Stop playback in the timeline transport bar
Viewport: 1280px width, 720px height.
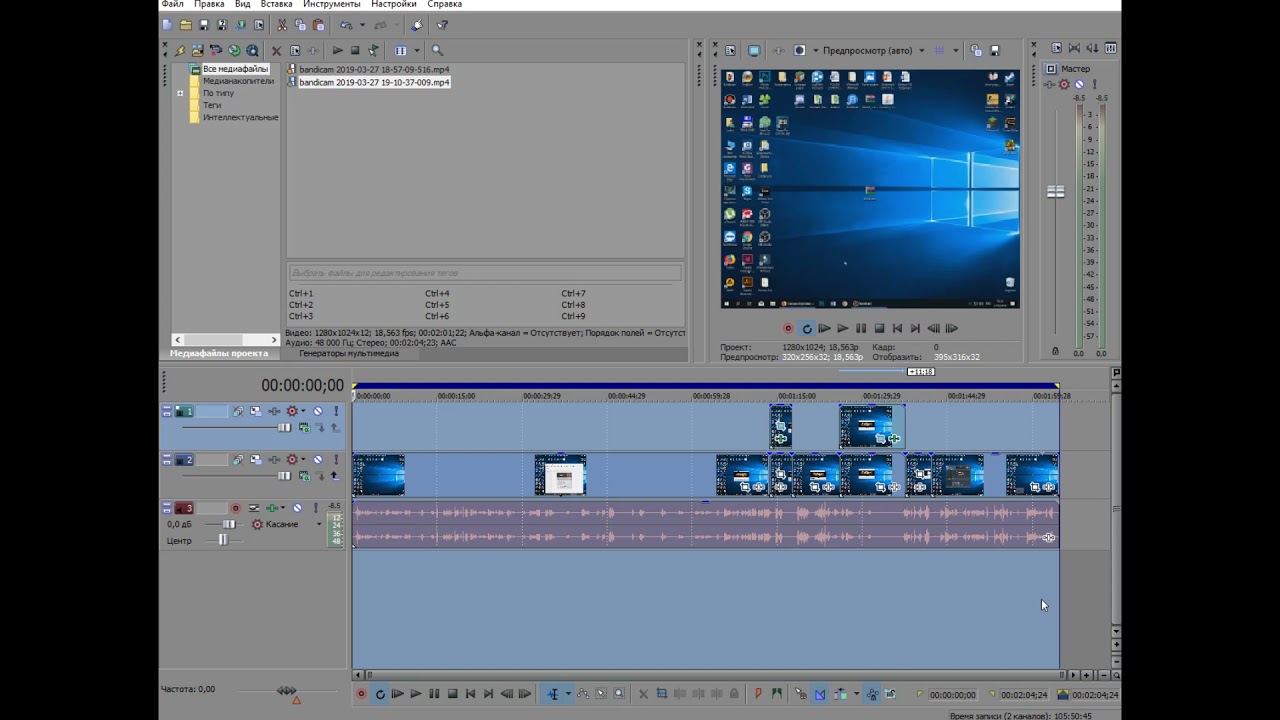pos(452,694)
